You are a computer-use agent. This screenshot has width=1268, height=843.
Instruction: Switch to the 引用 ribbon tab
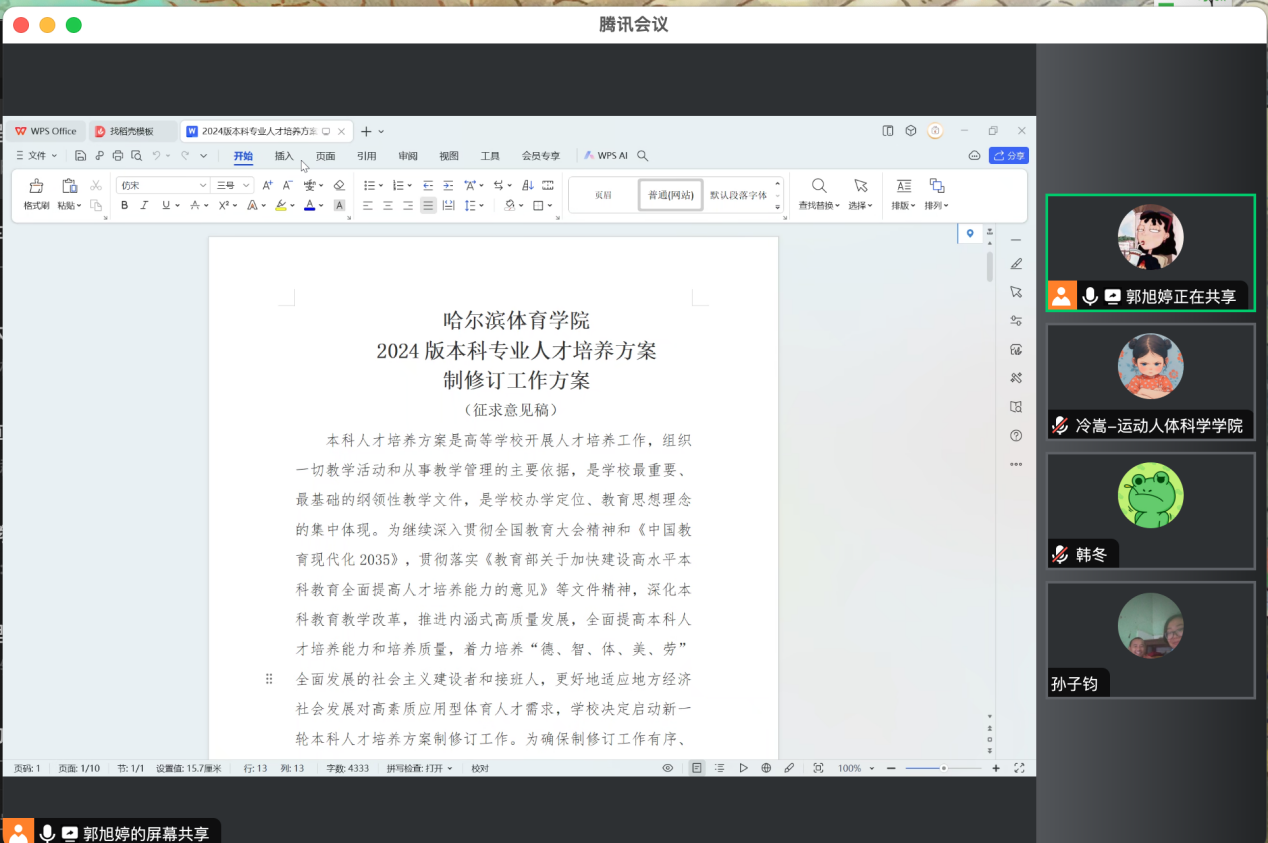click(367, 156)
